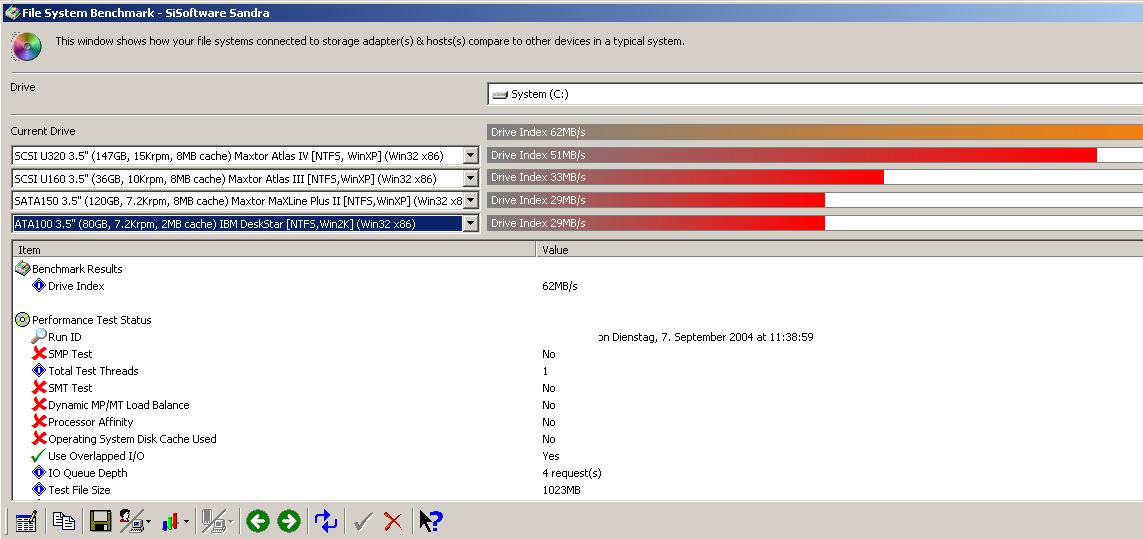Click the Value column header
The height and width of the screenshot is (539, 1143).
click(840, 249)
